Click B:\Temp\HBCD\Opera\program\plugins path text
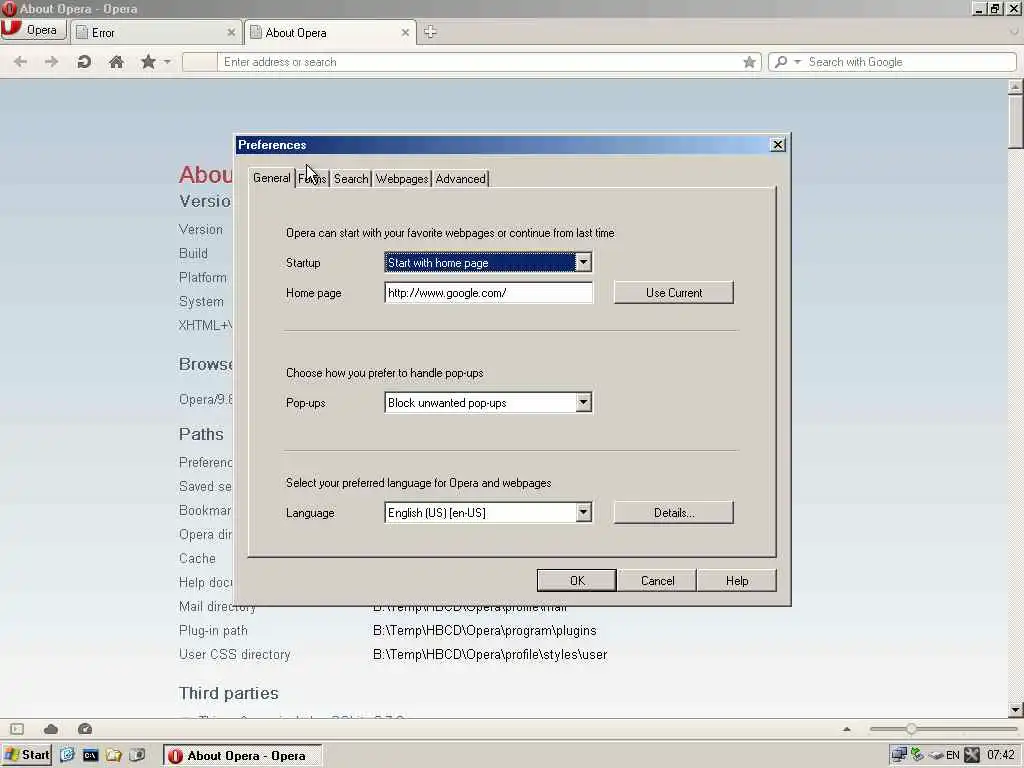 (x=485, y=630)
